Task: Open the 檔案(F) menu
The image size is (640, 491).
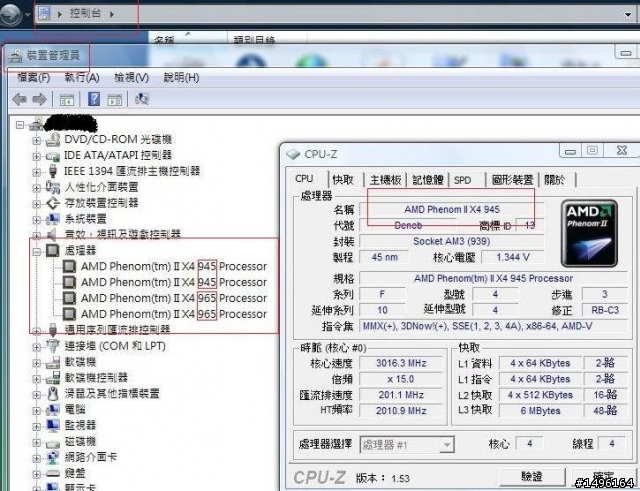Action: tap(33, 77)
